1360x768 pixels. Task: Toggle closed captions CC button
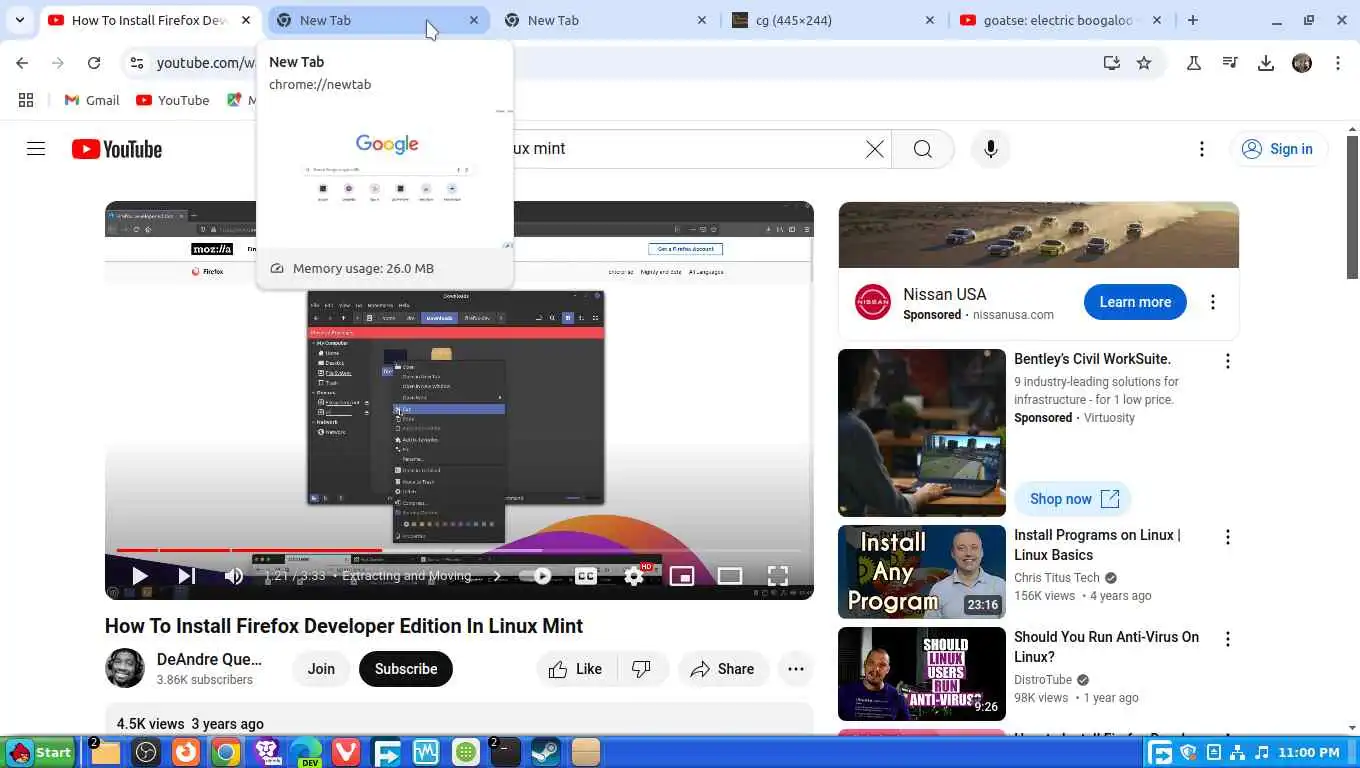[x=586, y=576]
